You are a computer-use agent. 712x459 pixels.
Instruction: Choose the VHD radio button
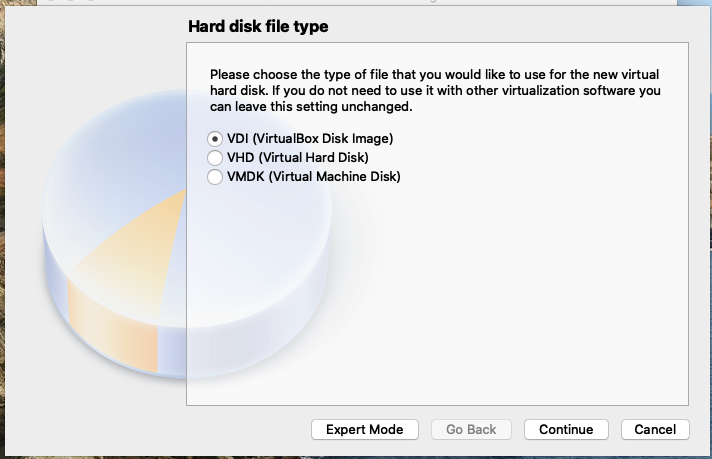(215, 158)
